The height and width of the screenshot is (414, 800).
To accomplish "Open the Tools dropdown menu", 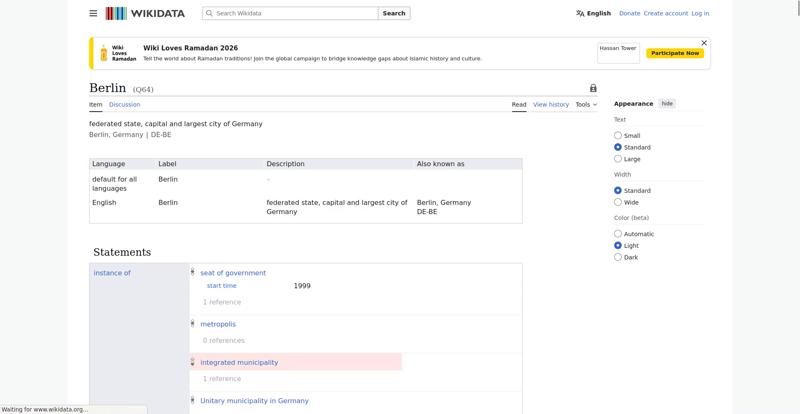I will tap(586, 104).
